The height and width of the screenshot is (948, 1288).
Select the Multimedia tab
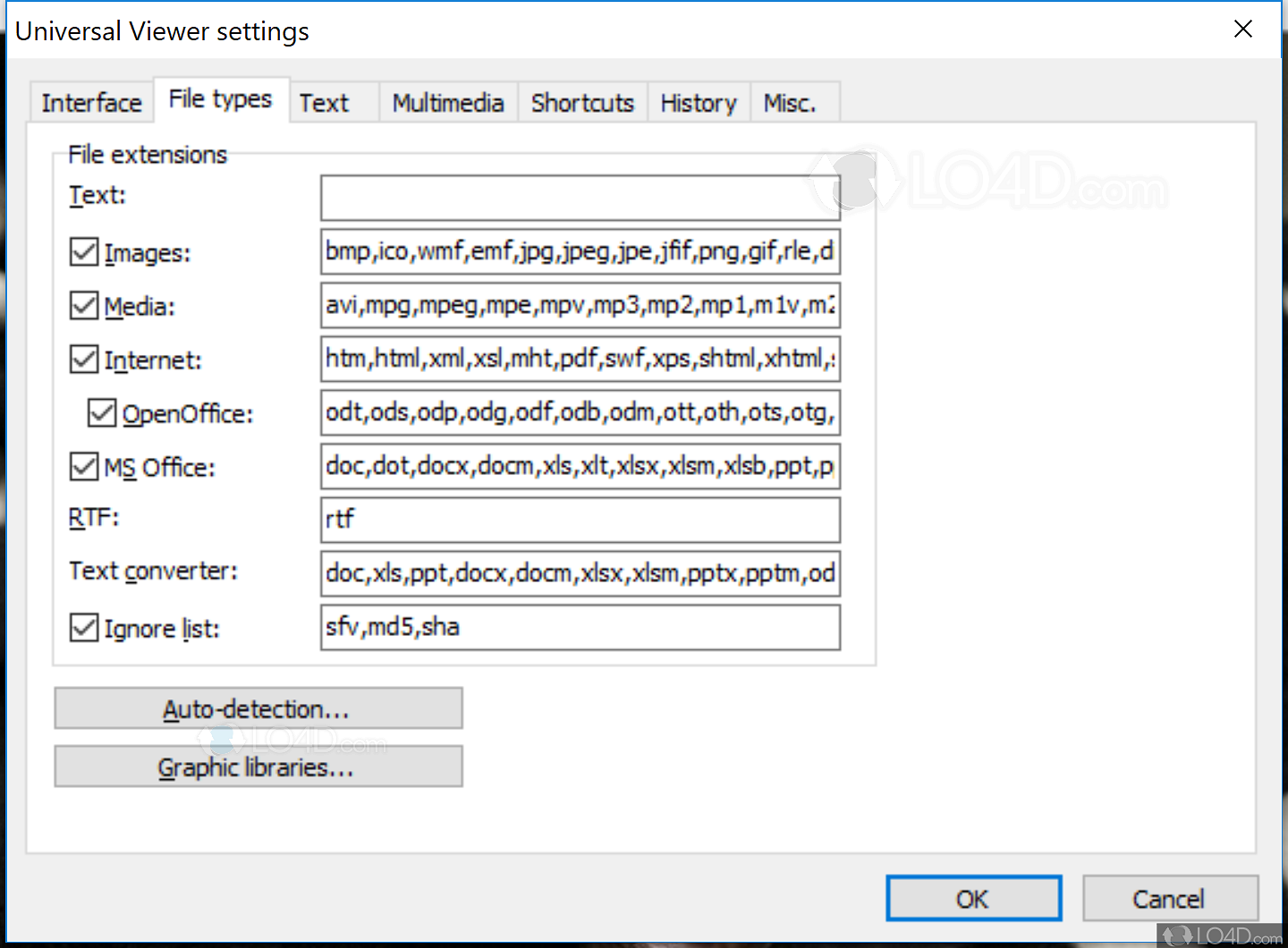(x=447, y=102)
